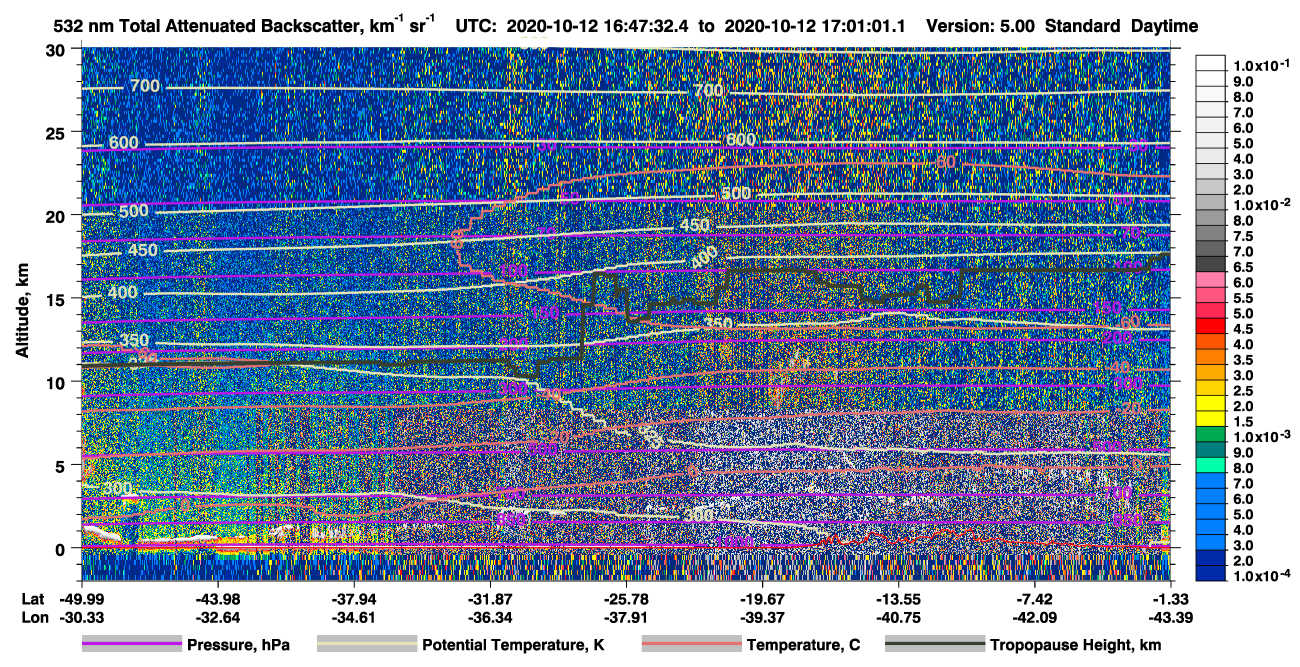Click the '350' contour label near left edge
Image resolution: width=1300 pixels, height=667 pixels.
click(x=134, y=340)
